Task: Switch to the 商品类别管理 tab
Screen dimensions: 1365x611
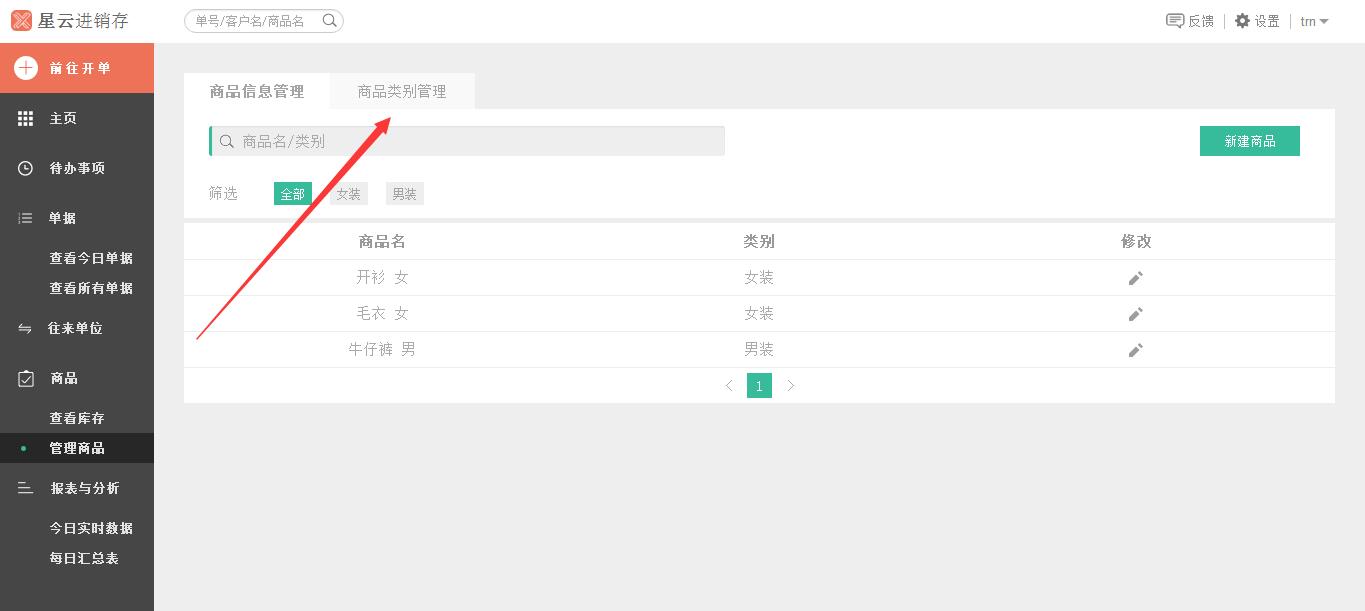Action: [402, 90]
